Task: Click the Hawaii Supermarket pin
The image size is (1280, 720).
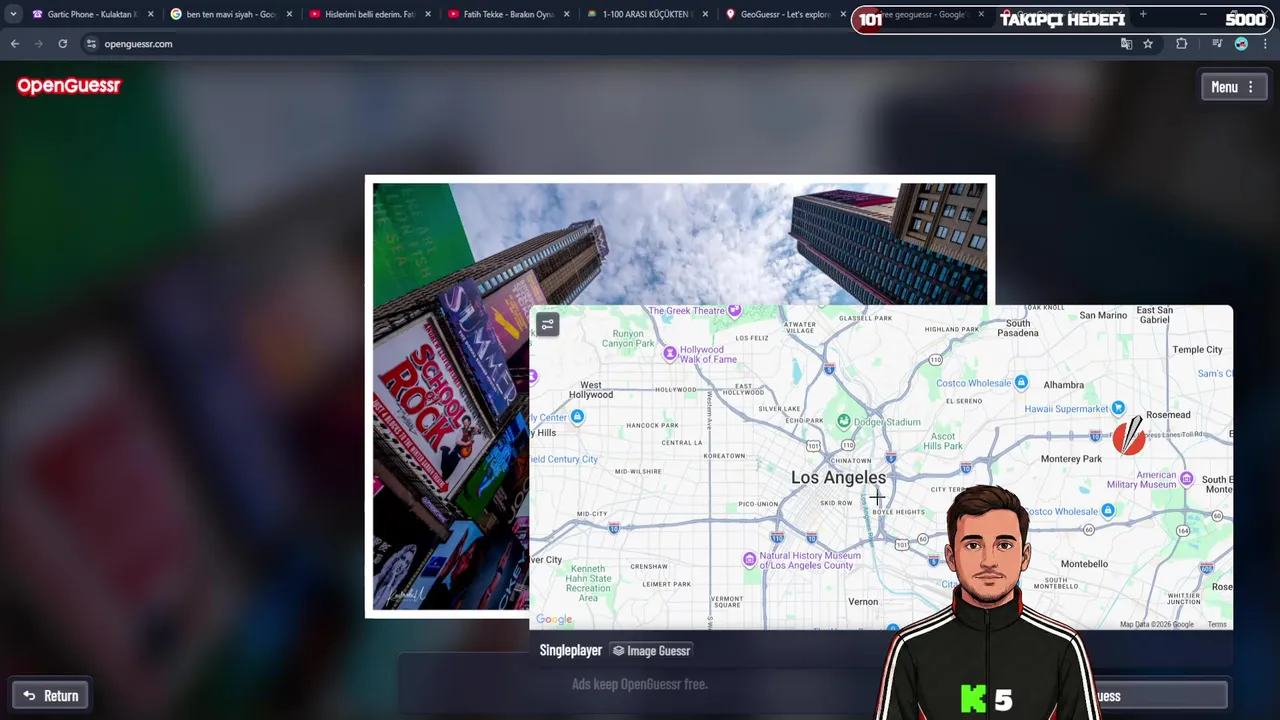Action: 1118,408
